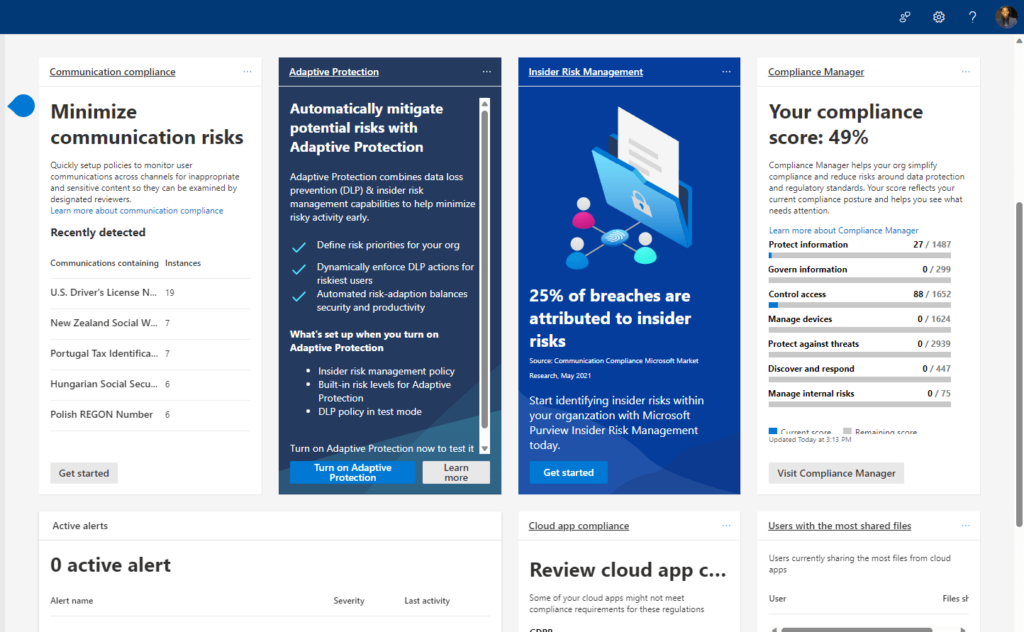The image size is (1024, 632).
Task: Click the User column header
Action: (777, 599)
